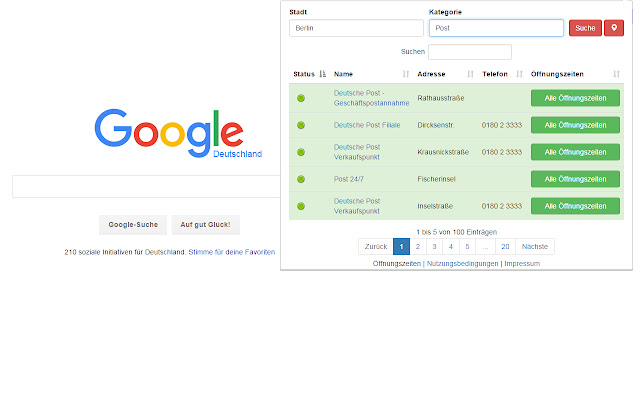Click green status dot for Dircksenstr. row
This screenshot has width=640, height=400.
click(x=301, y=125)
